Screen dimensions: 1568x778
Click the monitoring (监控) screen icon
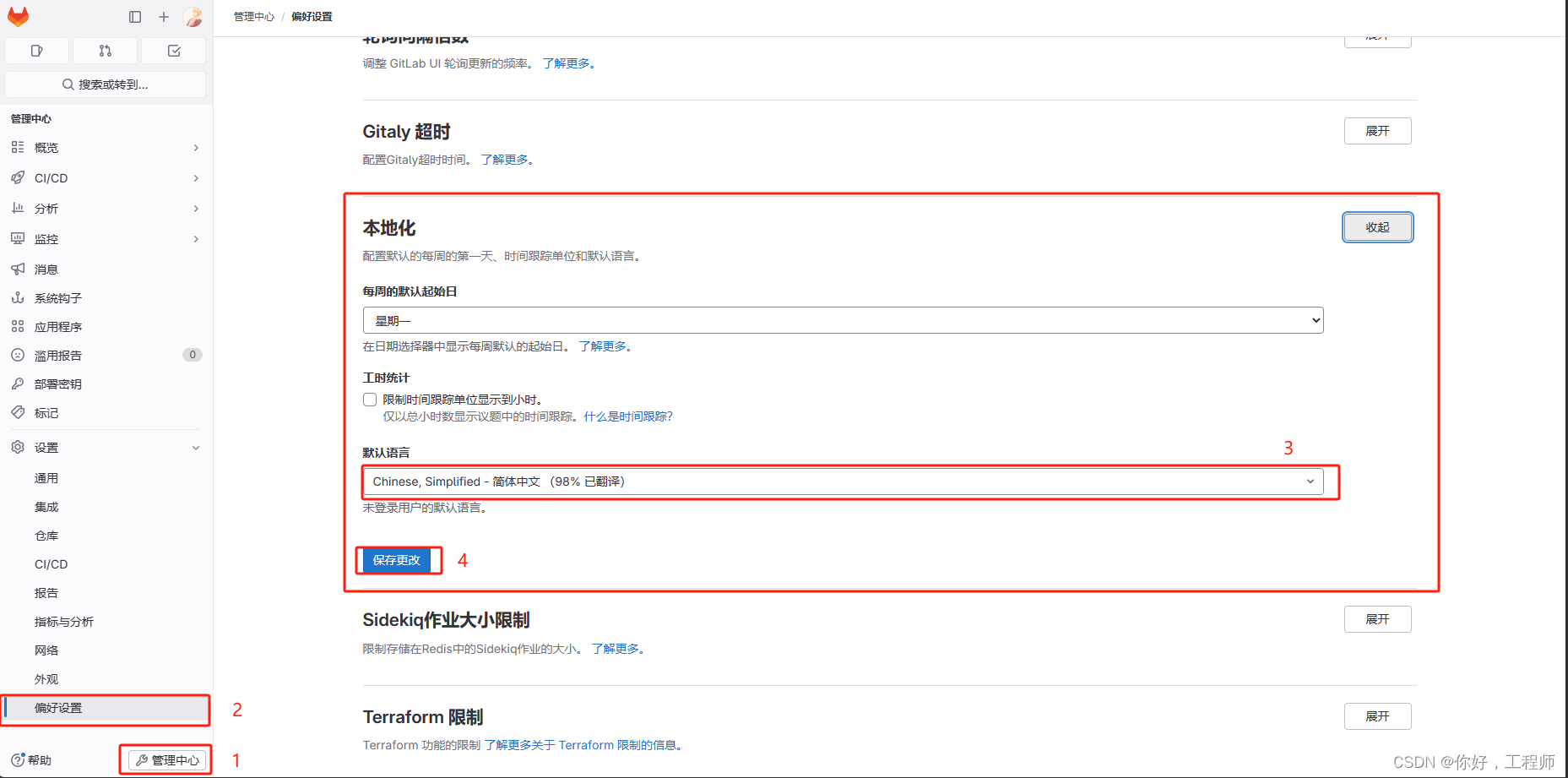tap(18, 238)
